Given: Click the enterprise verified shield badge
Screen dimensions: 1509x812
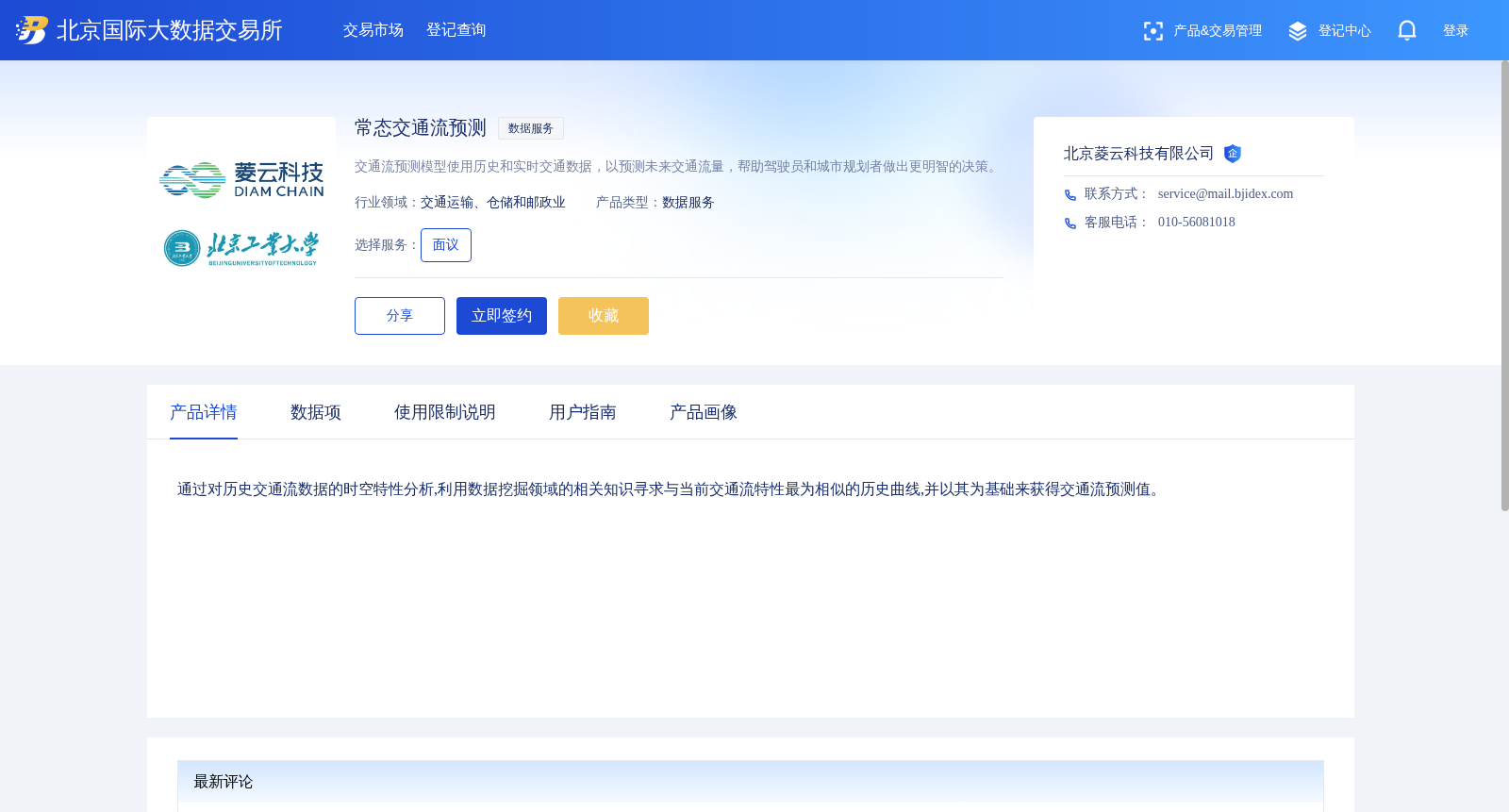Looking at the screenshot, I should 1233,154.
